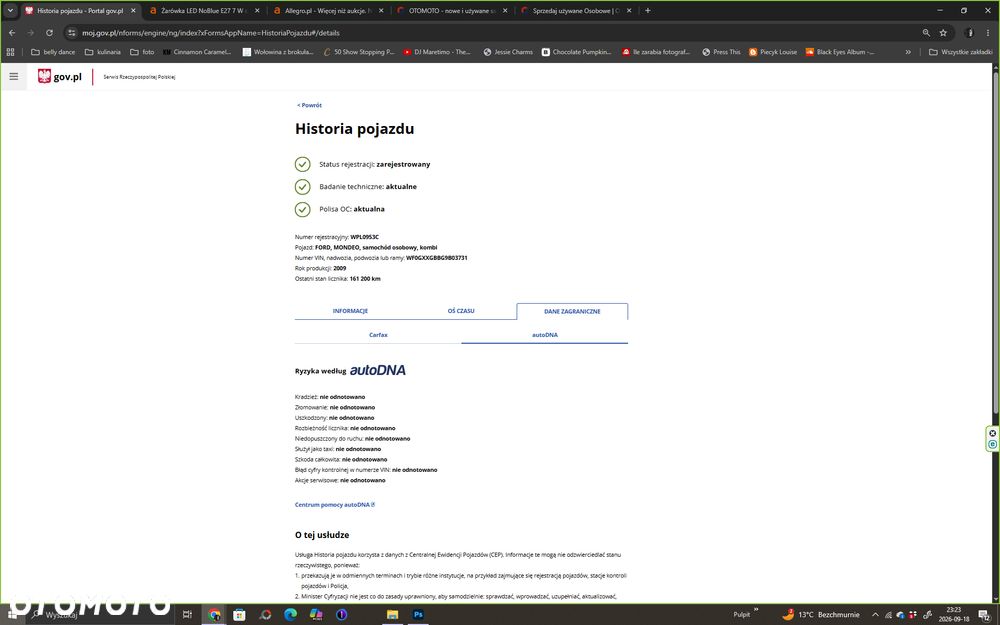Open the 'Jessie Charms' bookmark
Image resolution: width=1000 pixels, height=625 pixels.
[508, 52]
